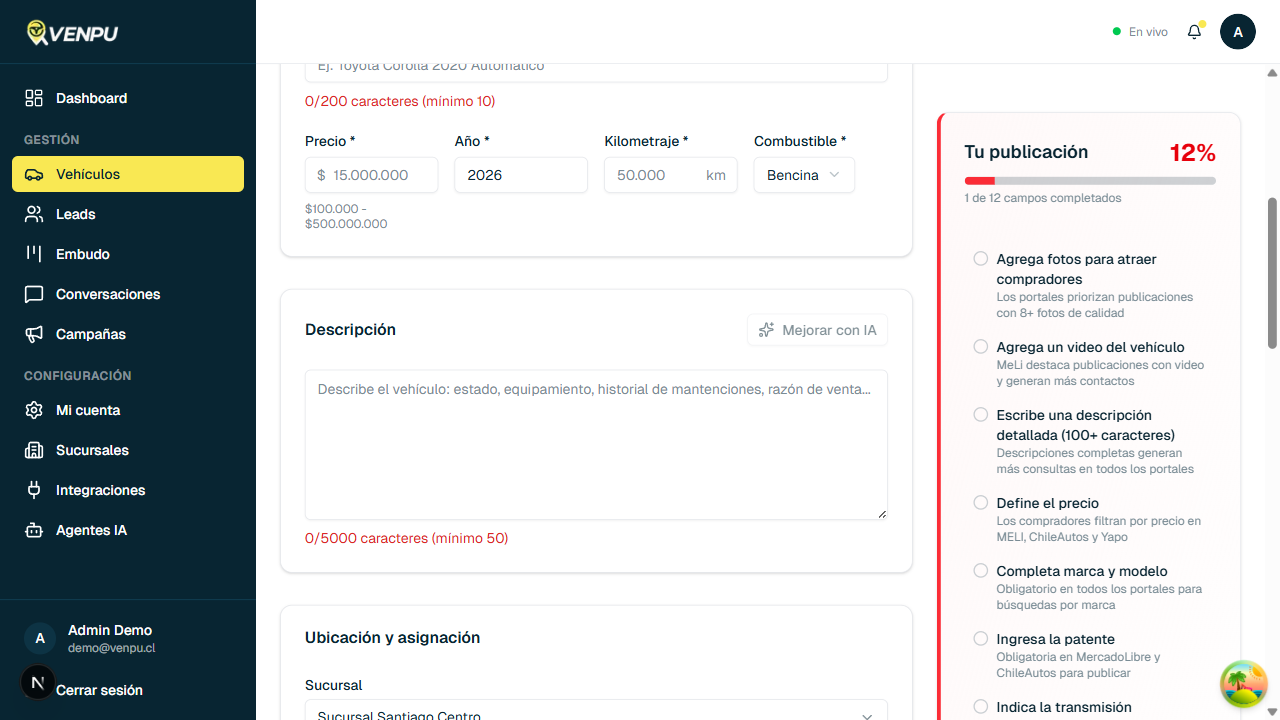
Task: Toggle the 'Define el precio' checklist circle
Action: (x=981, y=503)
